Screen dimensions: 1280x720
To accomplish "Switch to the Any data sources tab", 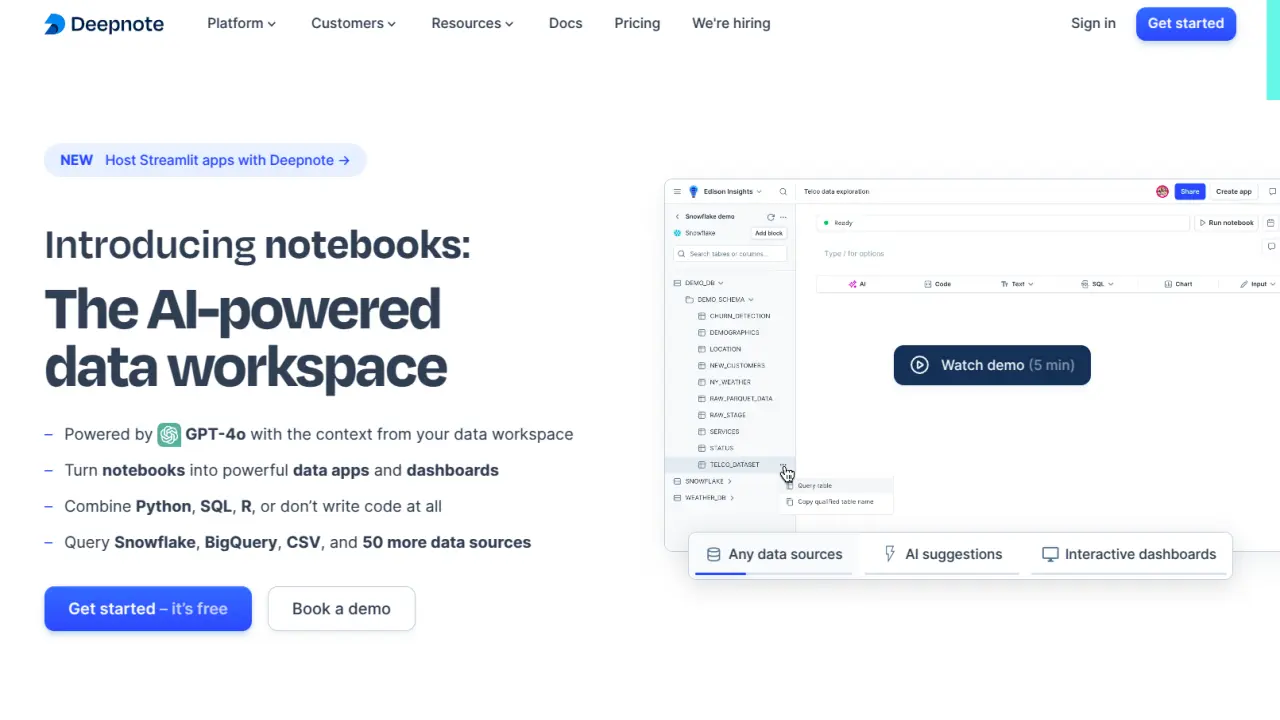I will [774, 555].
